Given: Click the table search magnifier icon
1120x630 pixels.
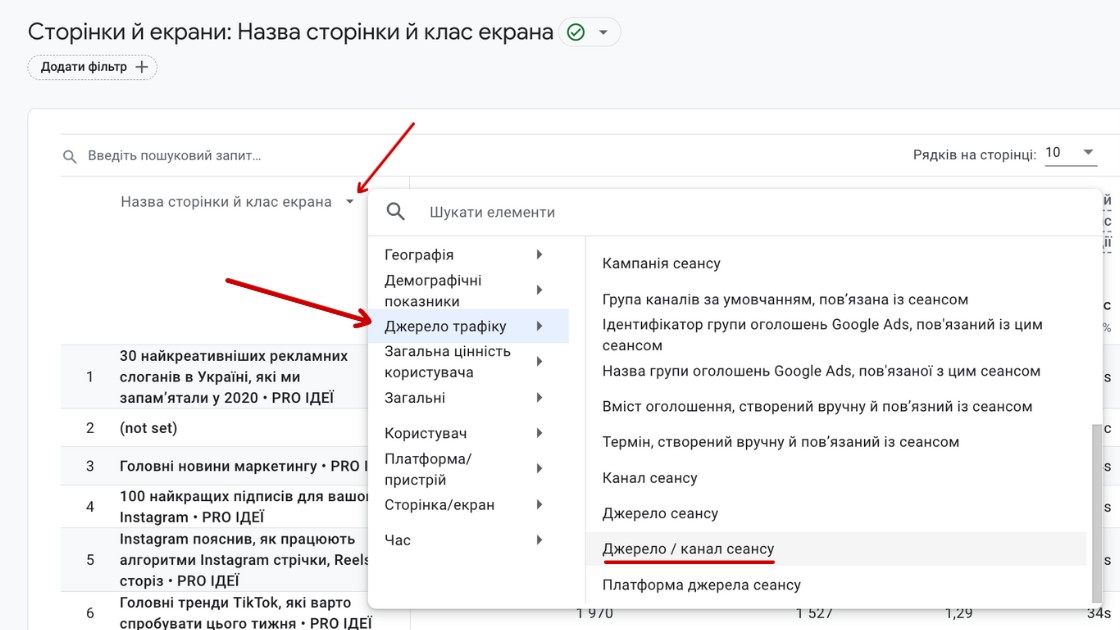Looking at the screenshot, I should pyautogui.click(x=69, y=156).
